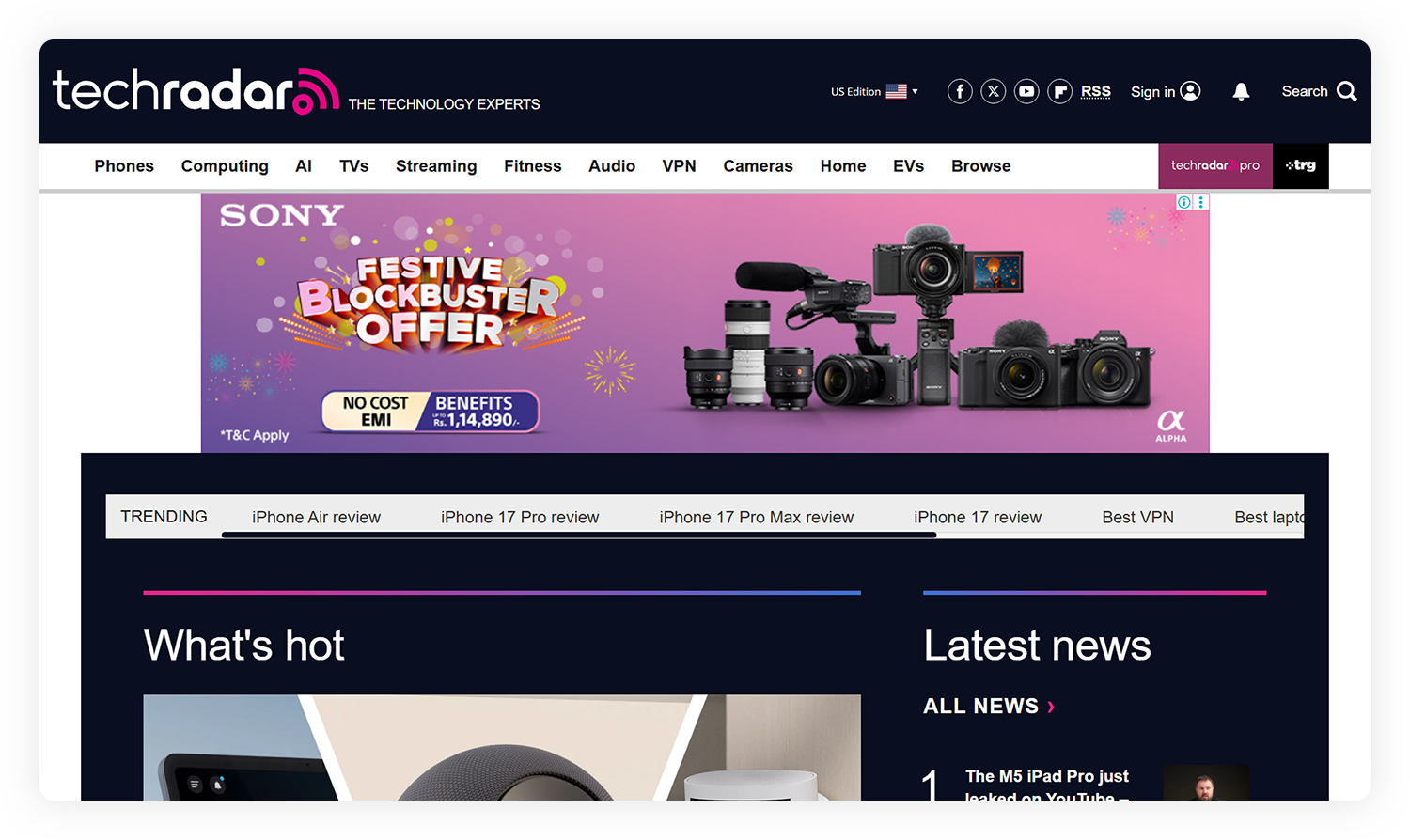Visit TechRadar's YouTube channel icon
Viewport: 1410px width, 840px height.
pos(1026,91)
